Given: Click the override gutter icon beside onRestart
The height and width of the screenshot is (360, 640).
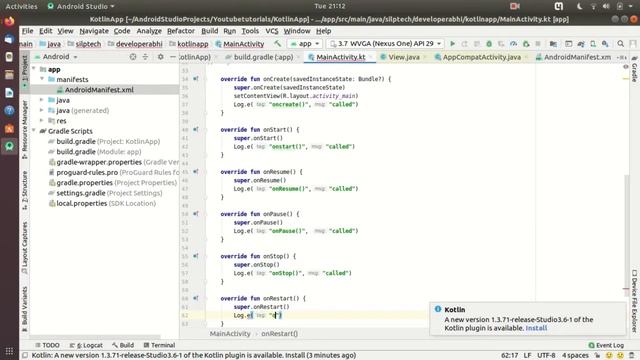Looking at the screenshot, I should tap(196, 298).
